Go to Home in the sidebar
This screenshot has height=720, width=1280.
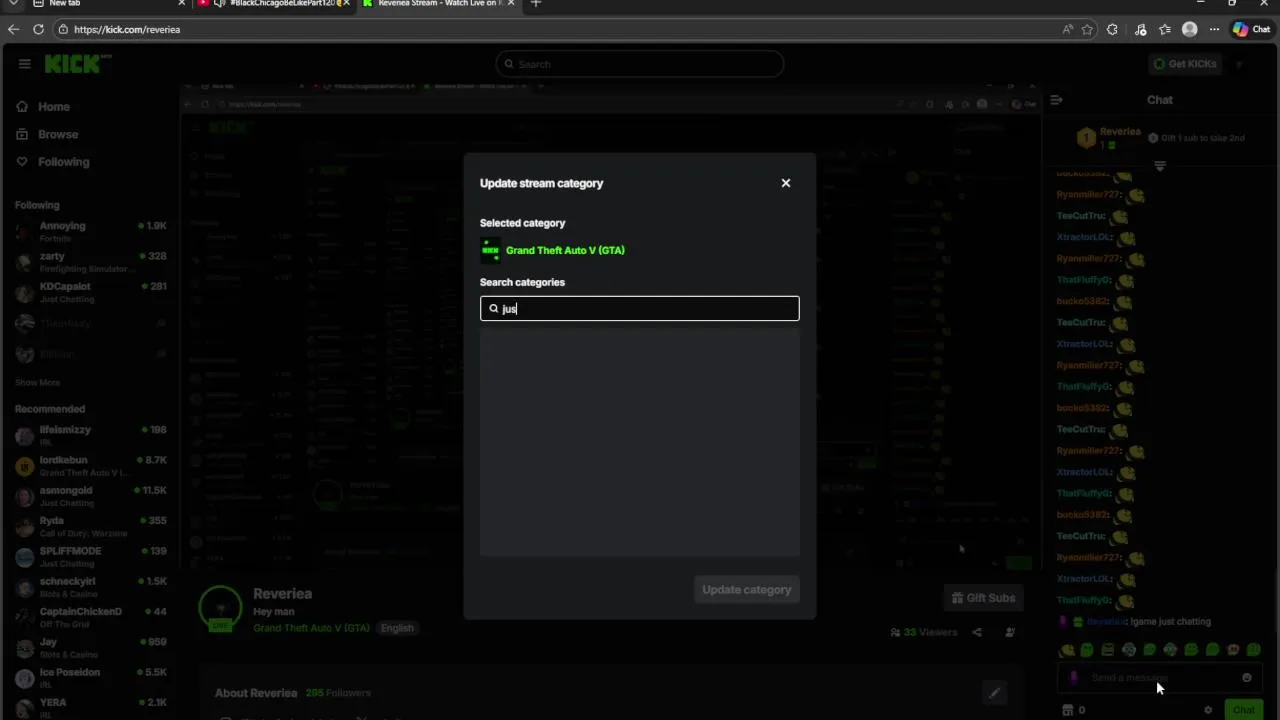tap(54, 107)
